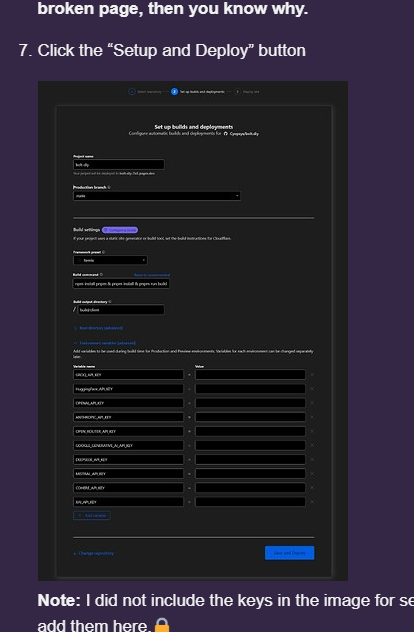Open the Framework preset dropdown showing Remix
Viewport: 414px width, 632px height.
point(110,260)
